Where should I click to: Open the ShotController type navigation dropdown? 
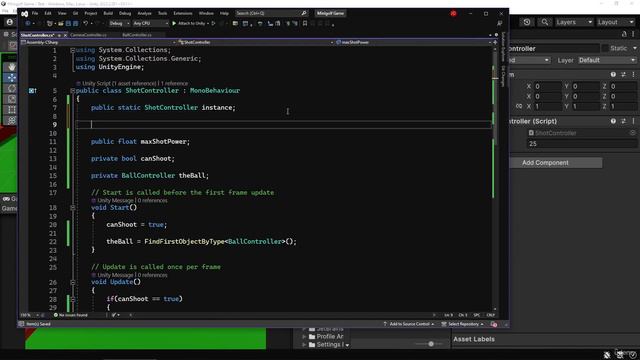point(255,42)
